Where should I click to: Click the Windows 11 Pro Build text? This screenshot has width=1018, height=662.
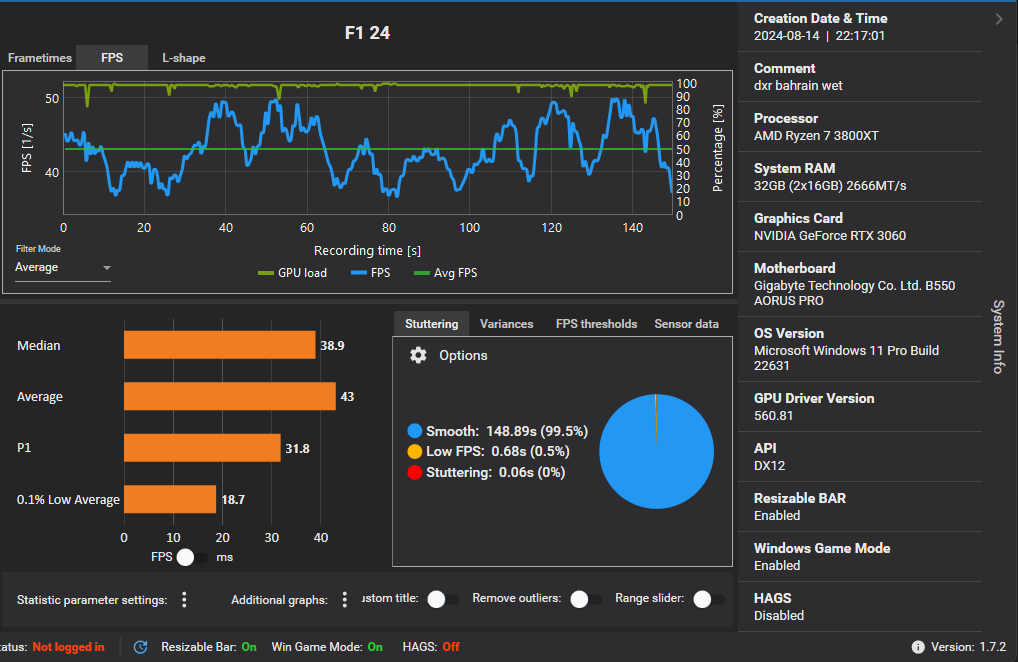coord(847,358)
